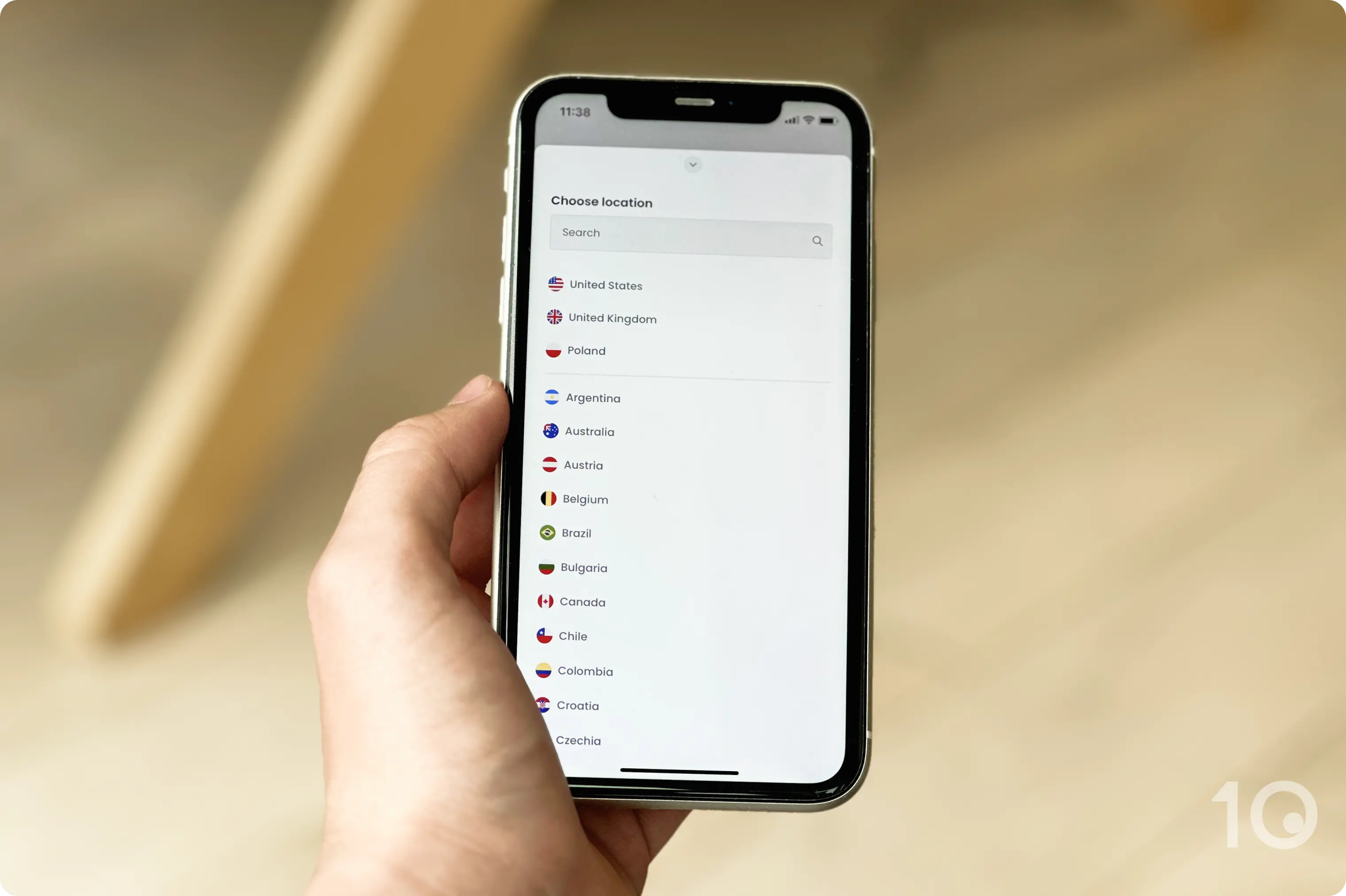Click the Poland flag icon
The image size is (1346, 896).
(553, 350)
